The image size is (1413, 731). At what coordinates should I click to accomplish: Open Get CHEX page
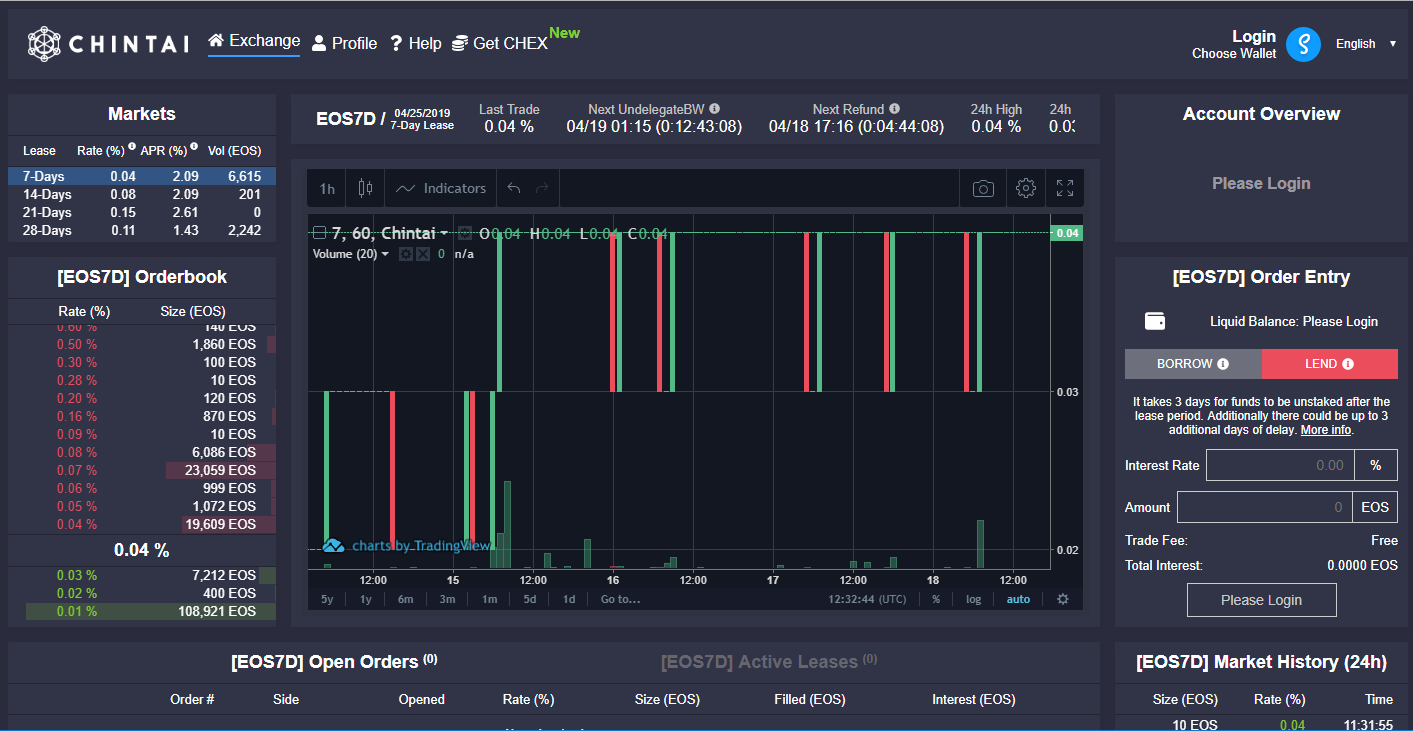point(500,44)
